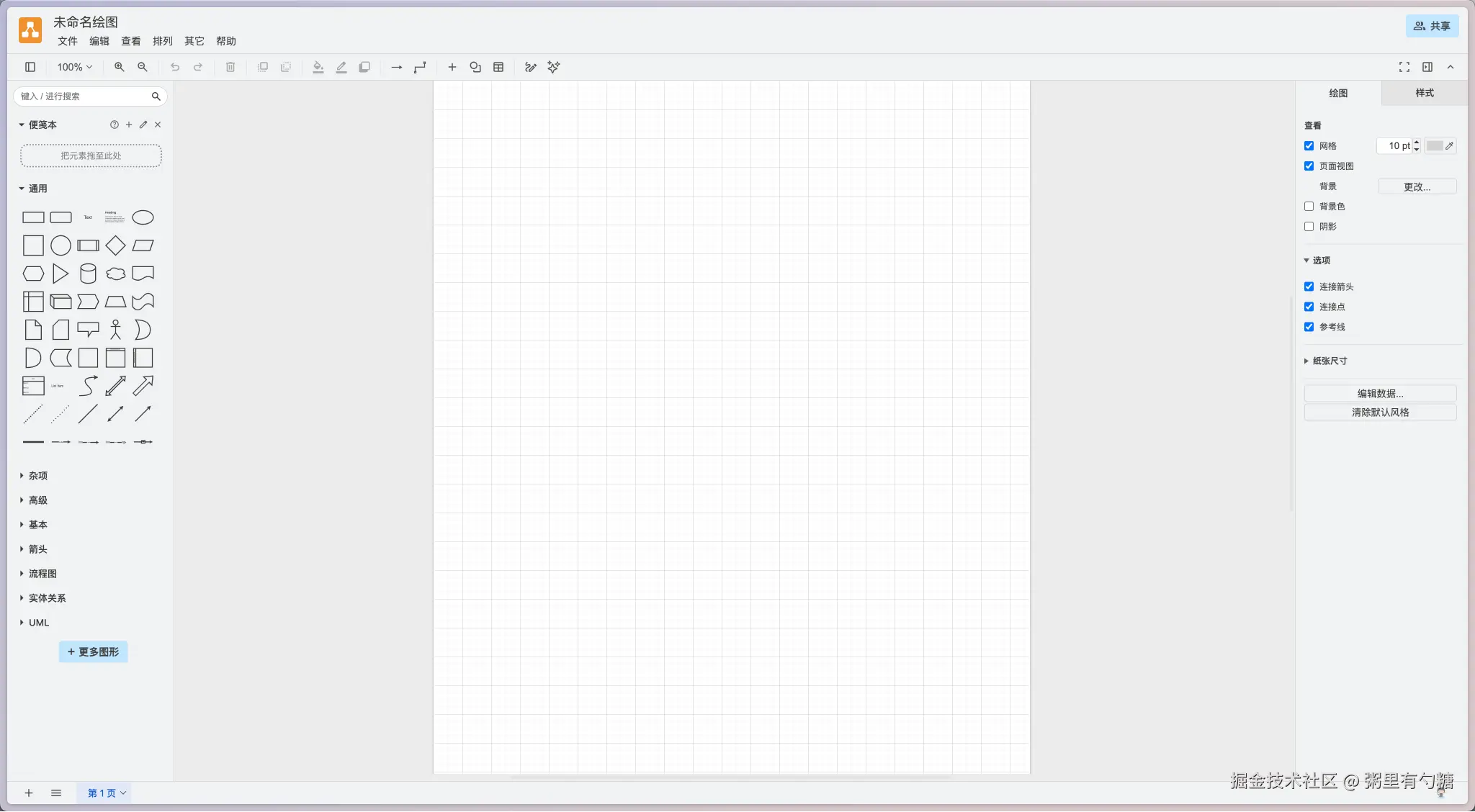Switch to the 样式 tab
The image size is (1475, 812).
[x=1424, y=93]
